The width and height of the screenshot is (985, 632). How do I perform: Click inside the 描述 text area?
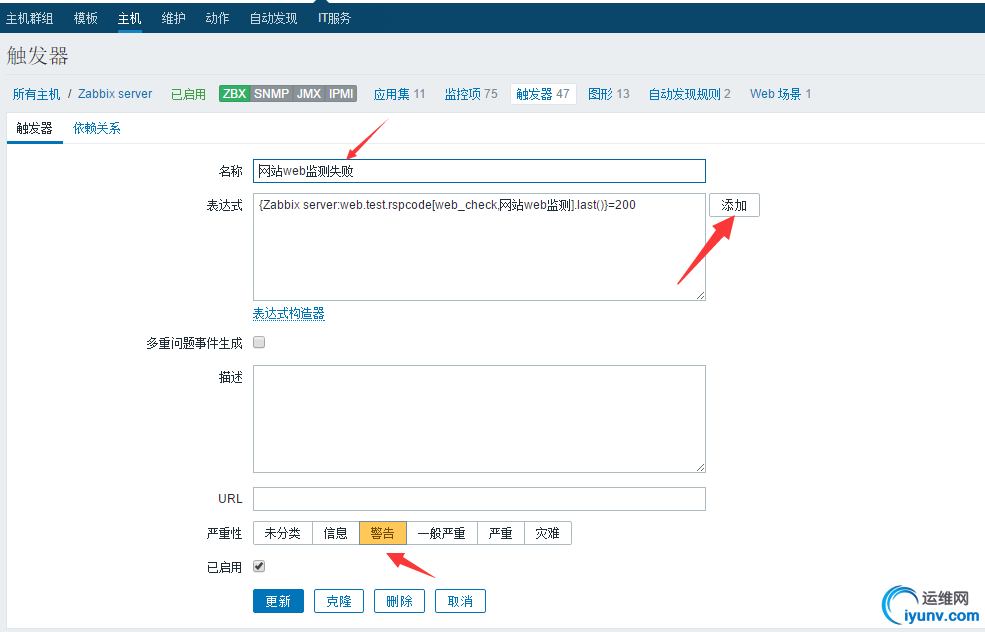(x=479, y=419)
